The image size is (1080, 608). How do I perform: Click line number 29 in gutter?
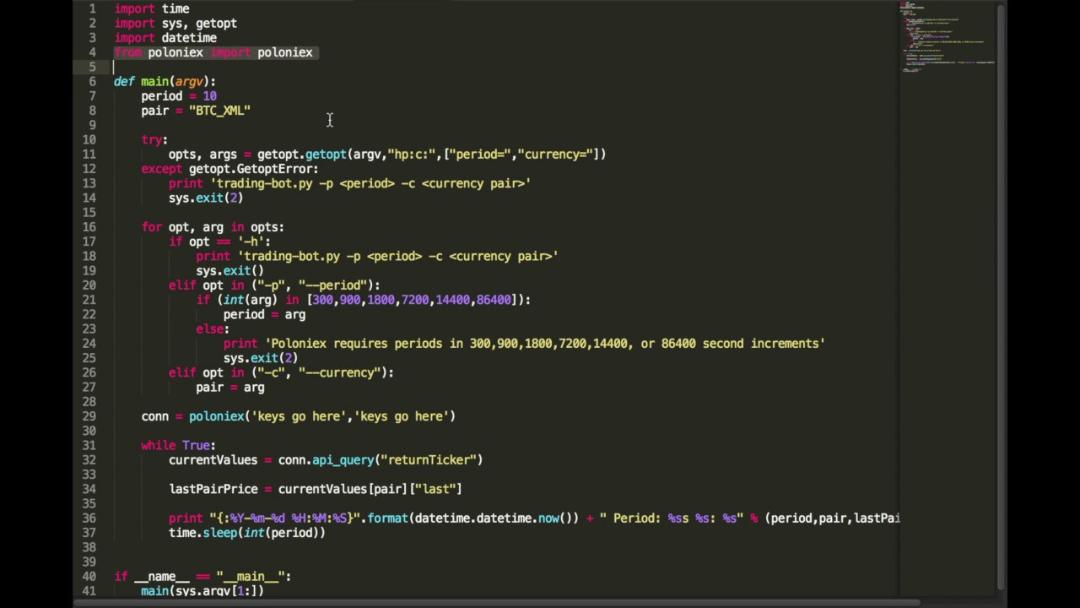(90, 416)
